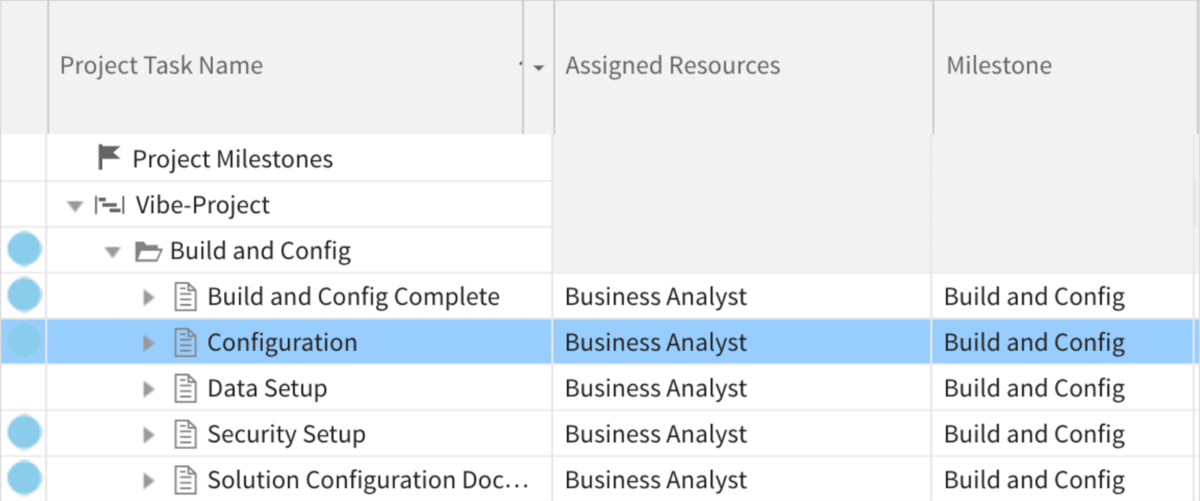Screen dimensions: 1200x501
Task: Click the Solution Configuration Doc document icon
Action: [x=184, y=480]
